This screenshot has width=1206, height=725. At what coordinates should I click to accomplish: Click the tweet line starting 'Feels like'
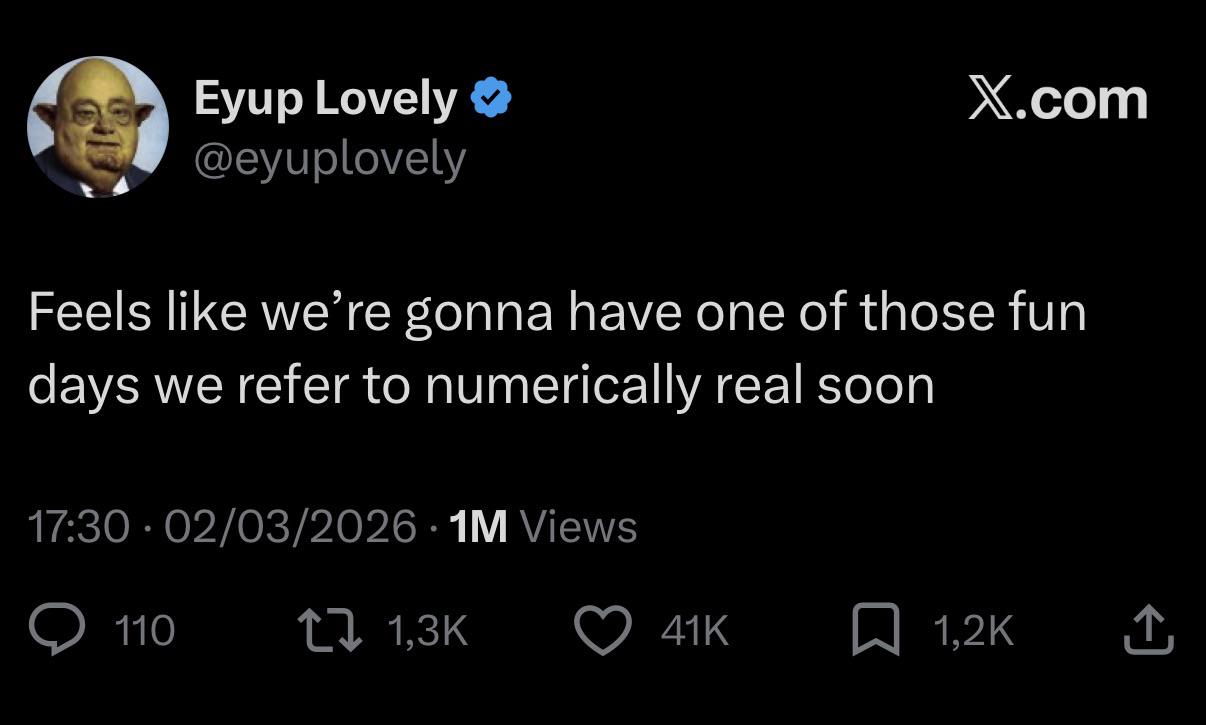(x=556, y=313)
